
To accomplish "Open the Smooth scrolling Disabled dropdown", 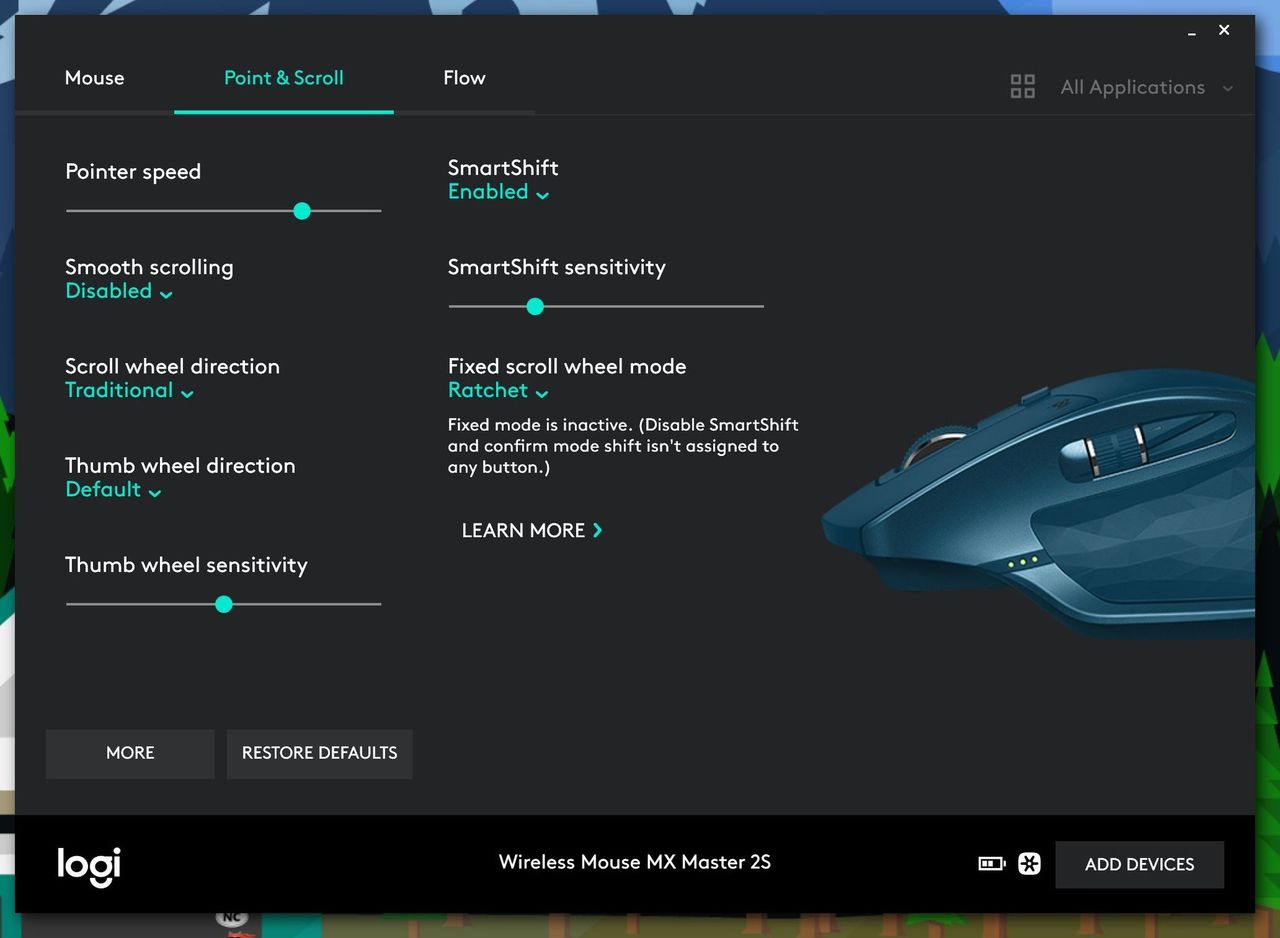I will coord(119,292).
